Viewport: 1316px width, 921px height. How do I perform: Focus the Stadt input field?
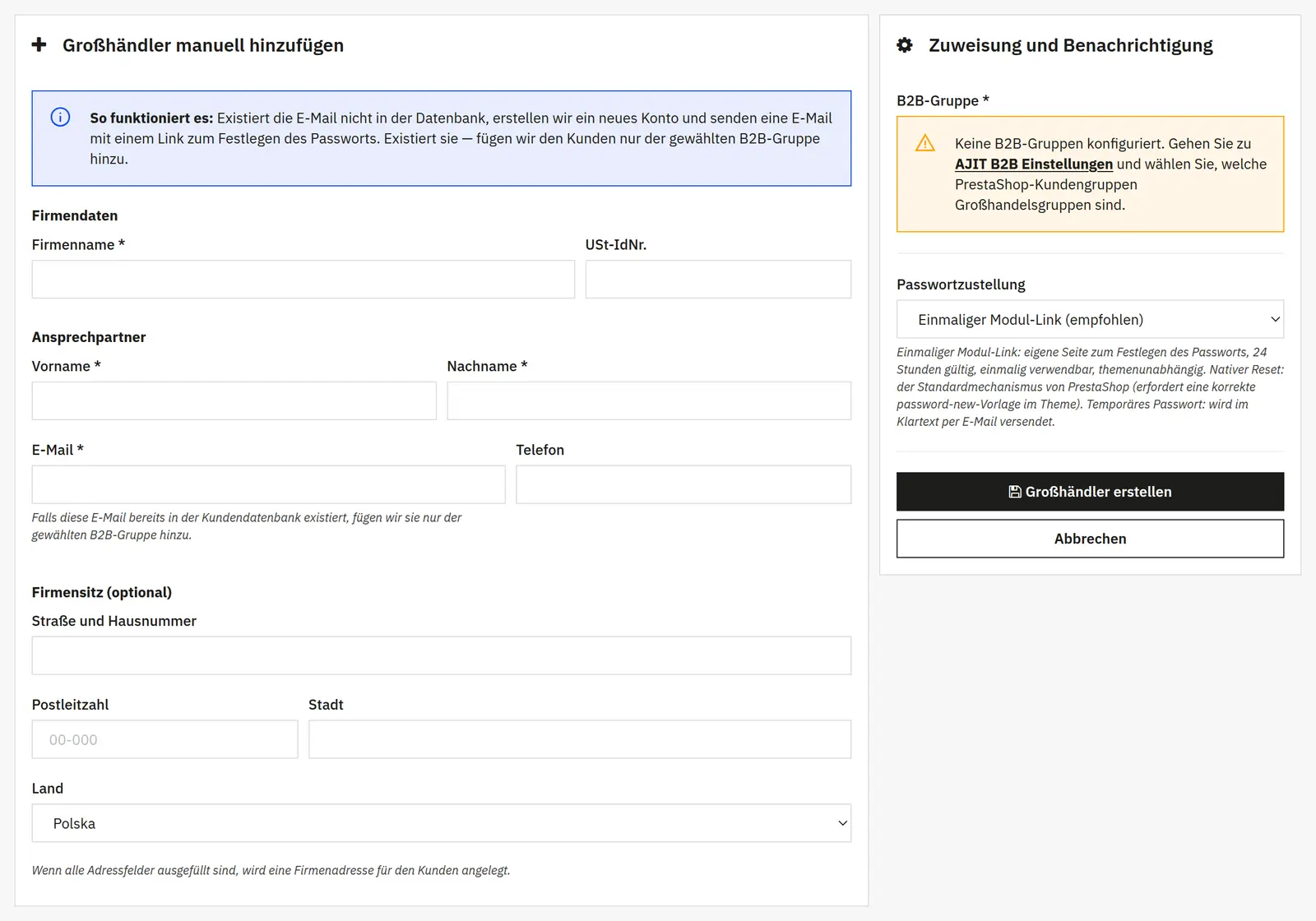[x=580, y=739]
